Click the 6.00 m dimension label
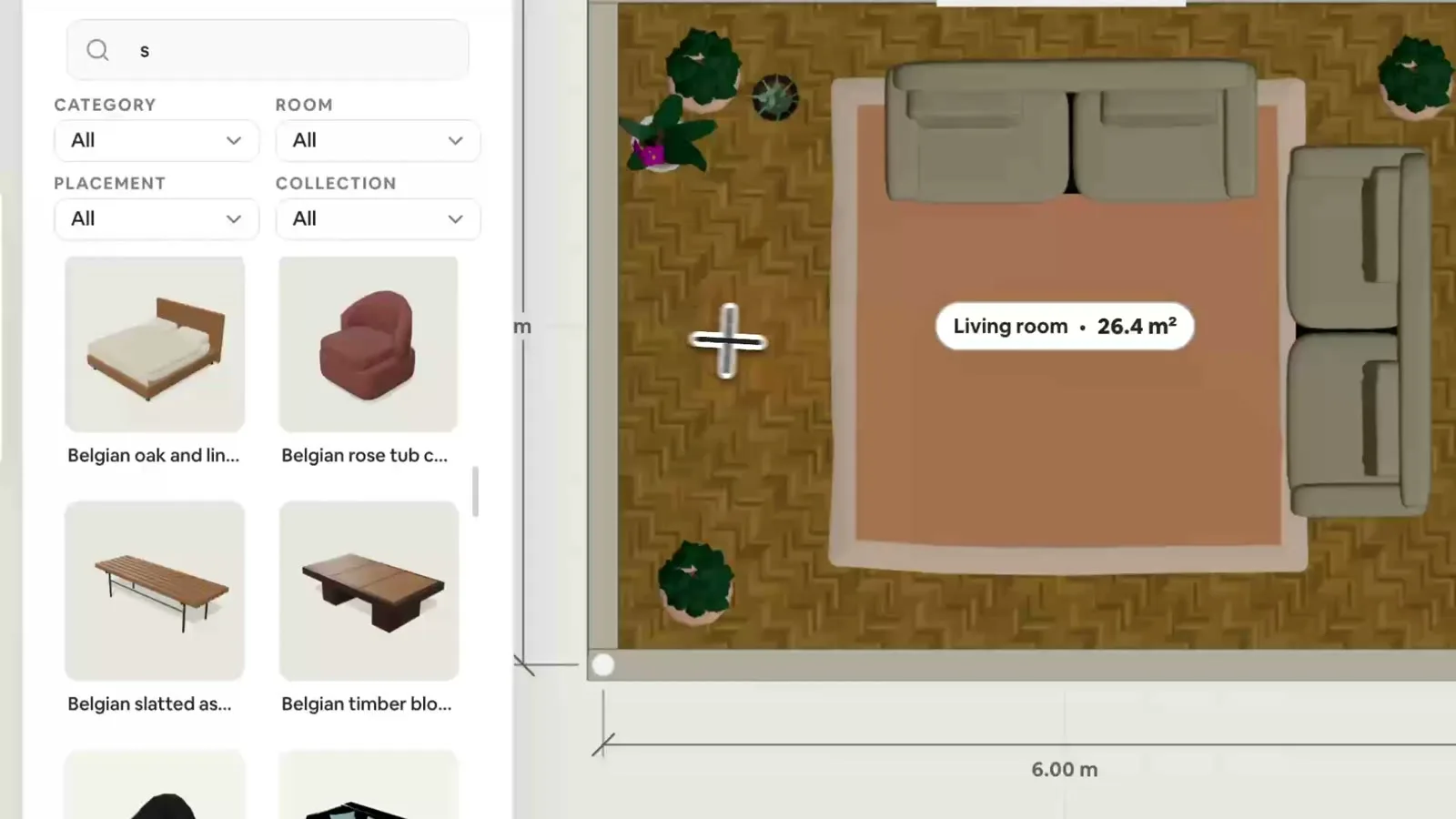This screenshot has height=819, width=1456. 1065,770
